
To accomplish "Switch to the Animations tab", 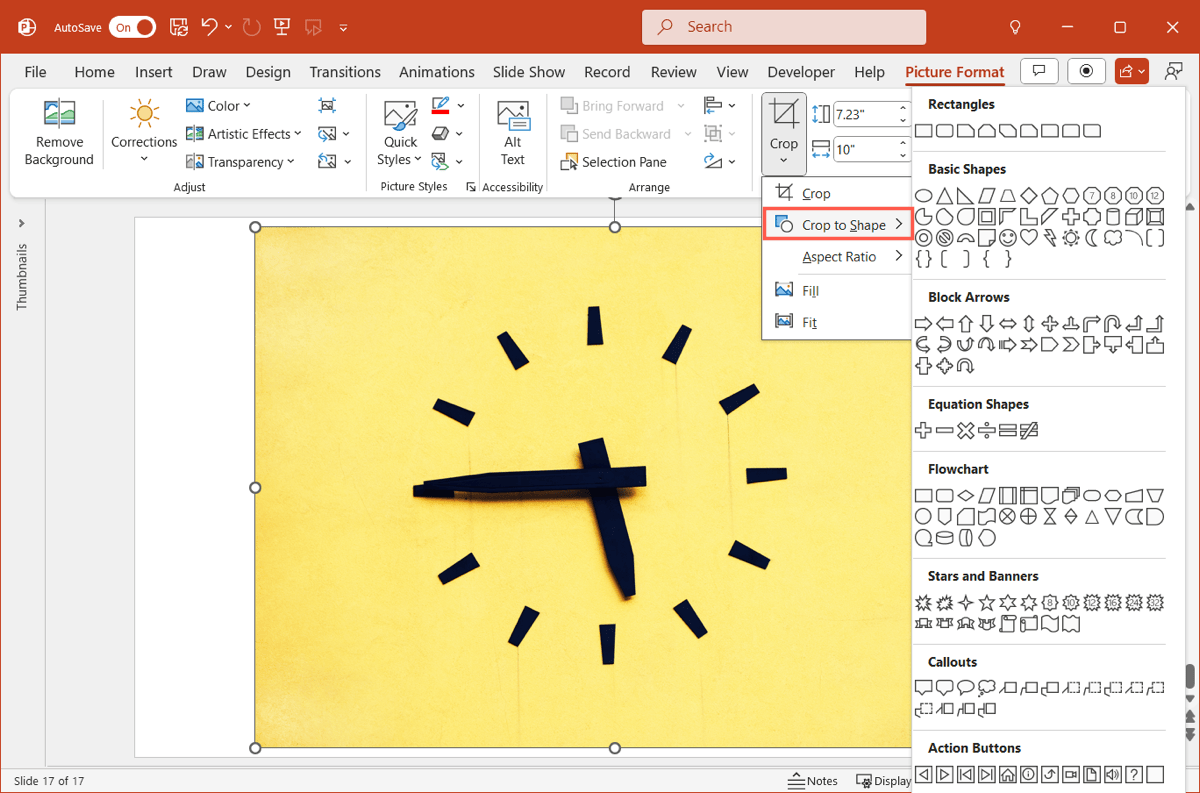I will coord(437,72).
